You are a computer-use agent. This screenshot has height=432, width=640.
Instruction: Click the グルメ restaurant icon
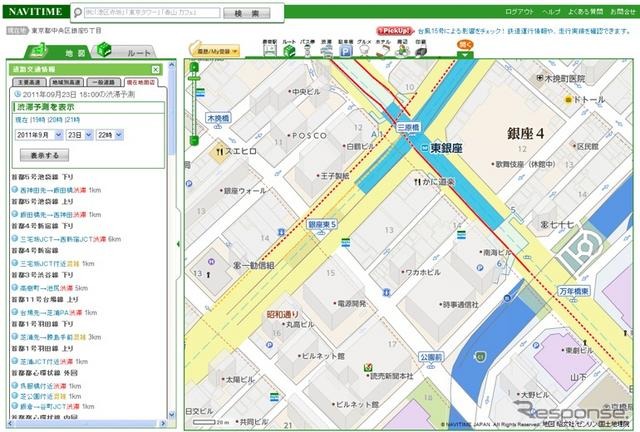tap(364, 49)
